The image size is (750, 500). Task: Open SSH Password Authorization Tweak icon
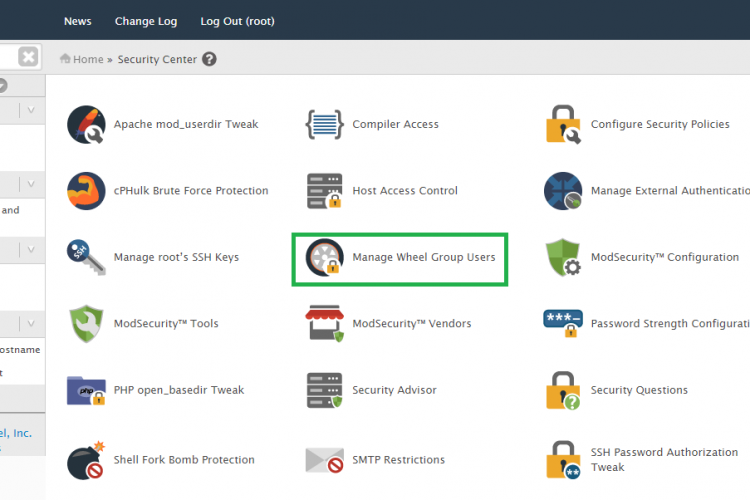pos(563,460)
